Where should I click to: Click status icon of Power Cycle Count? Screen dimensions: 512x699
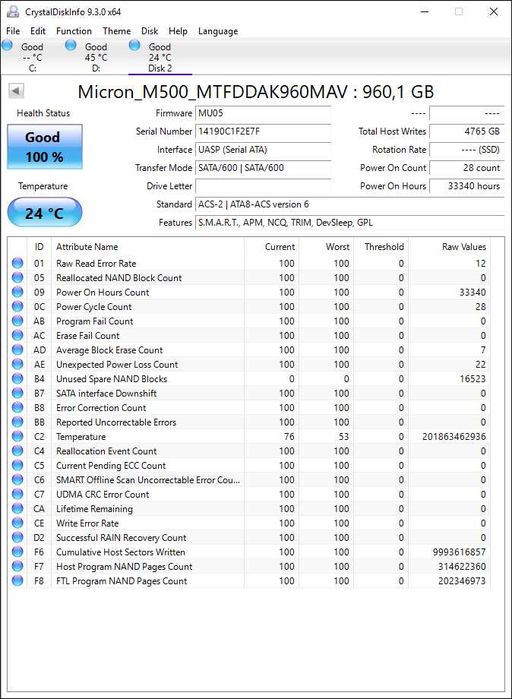(17, 306)
